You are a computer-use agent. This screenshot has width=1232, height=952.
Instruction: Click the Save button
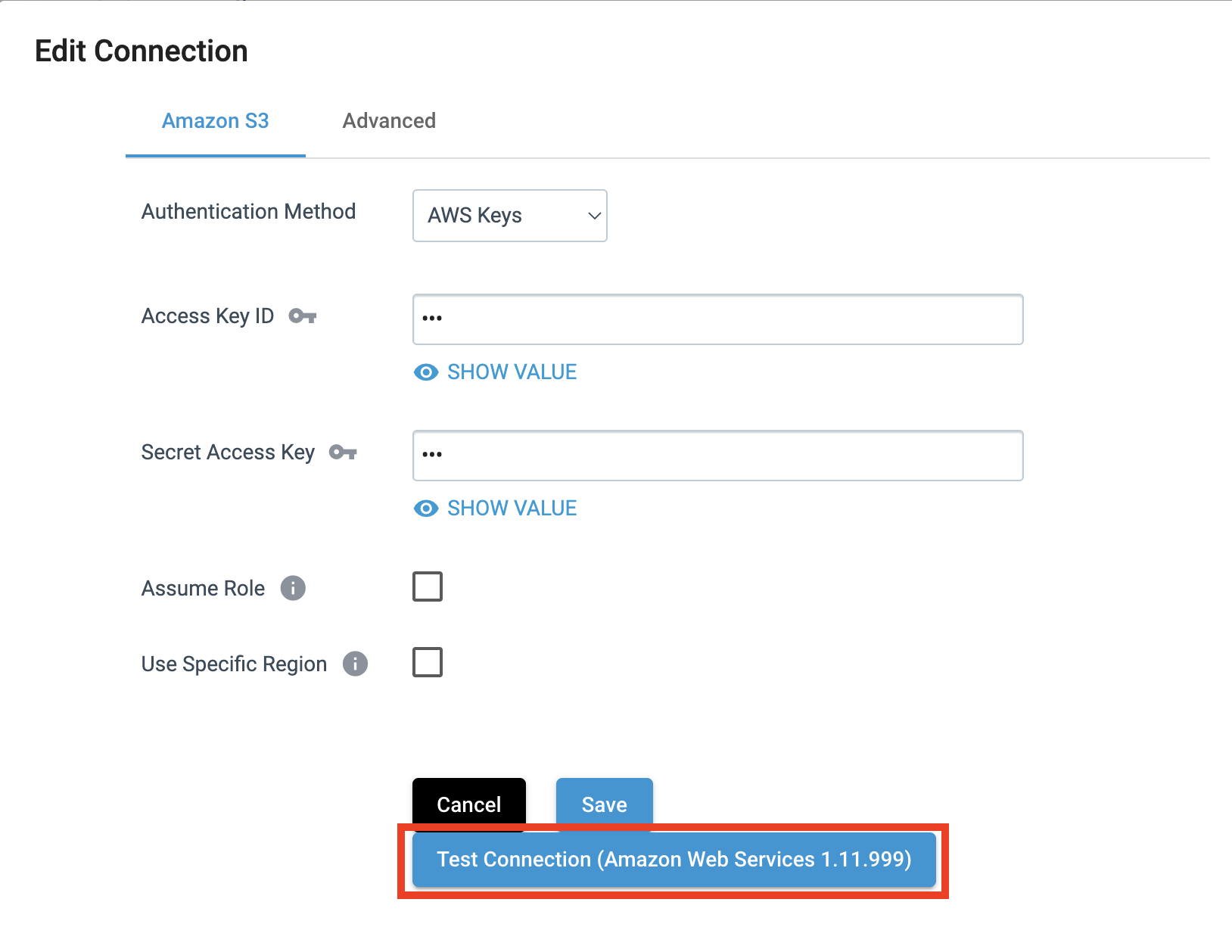(x=605, y=804)
